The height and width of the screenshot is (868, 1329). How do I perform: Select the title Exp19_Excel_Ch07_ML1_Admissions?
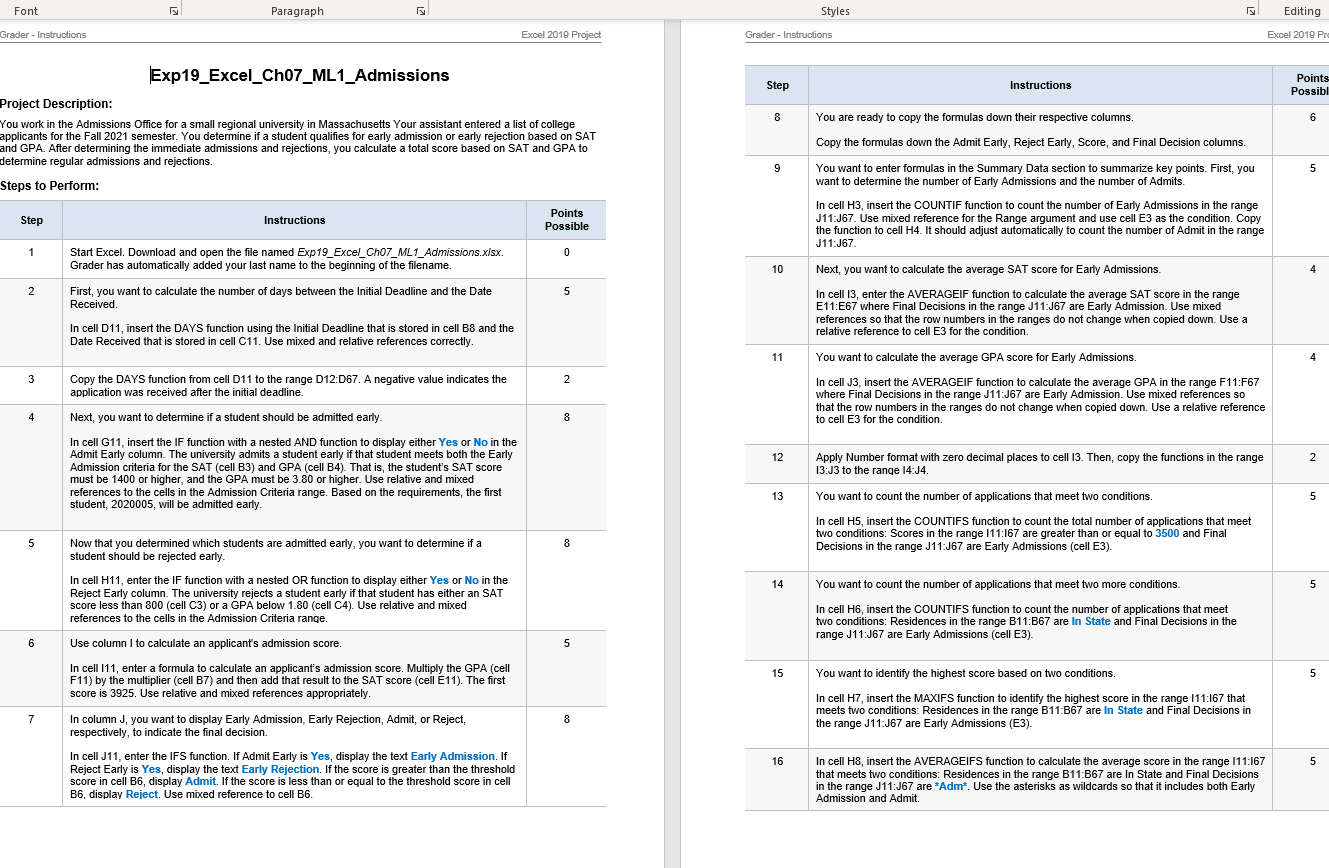click(x=299, y=75)
